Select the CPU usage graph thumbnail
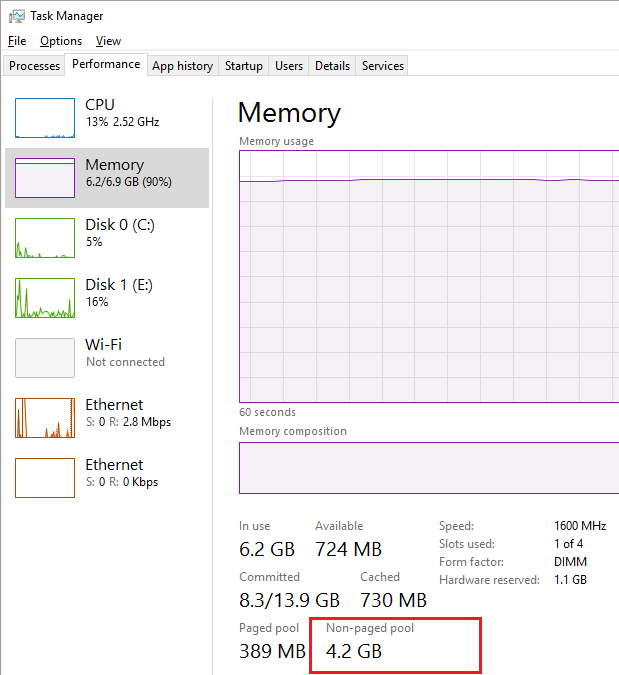The height and width of the screenshot is (675, 619). tap(45, 118)
